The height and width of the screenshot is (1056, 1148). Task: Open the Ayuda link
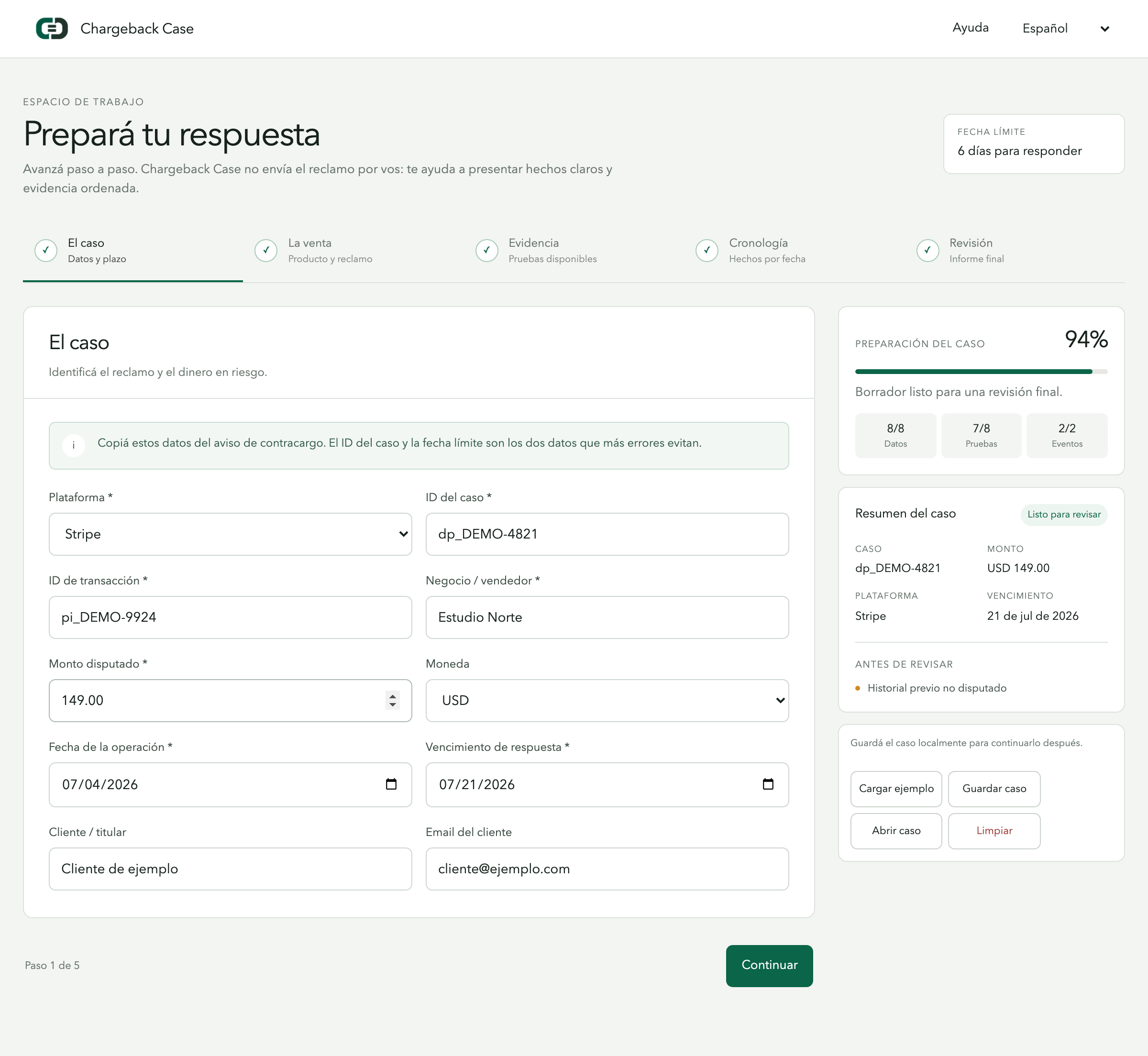[x=970, y=27]
